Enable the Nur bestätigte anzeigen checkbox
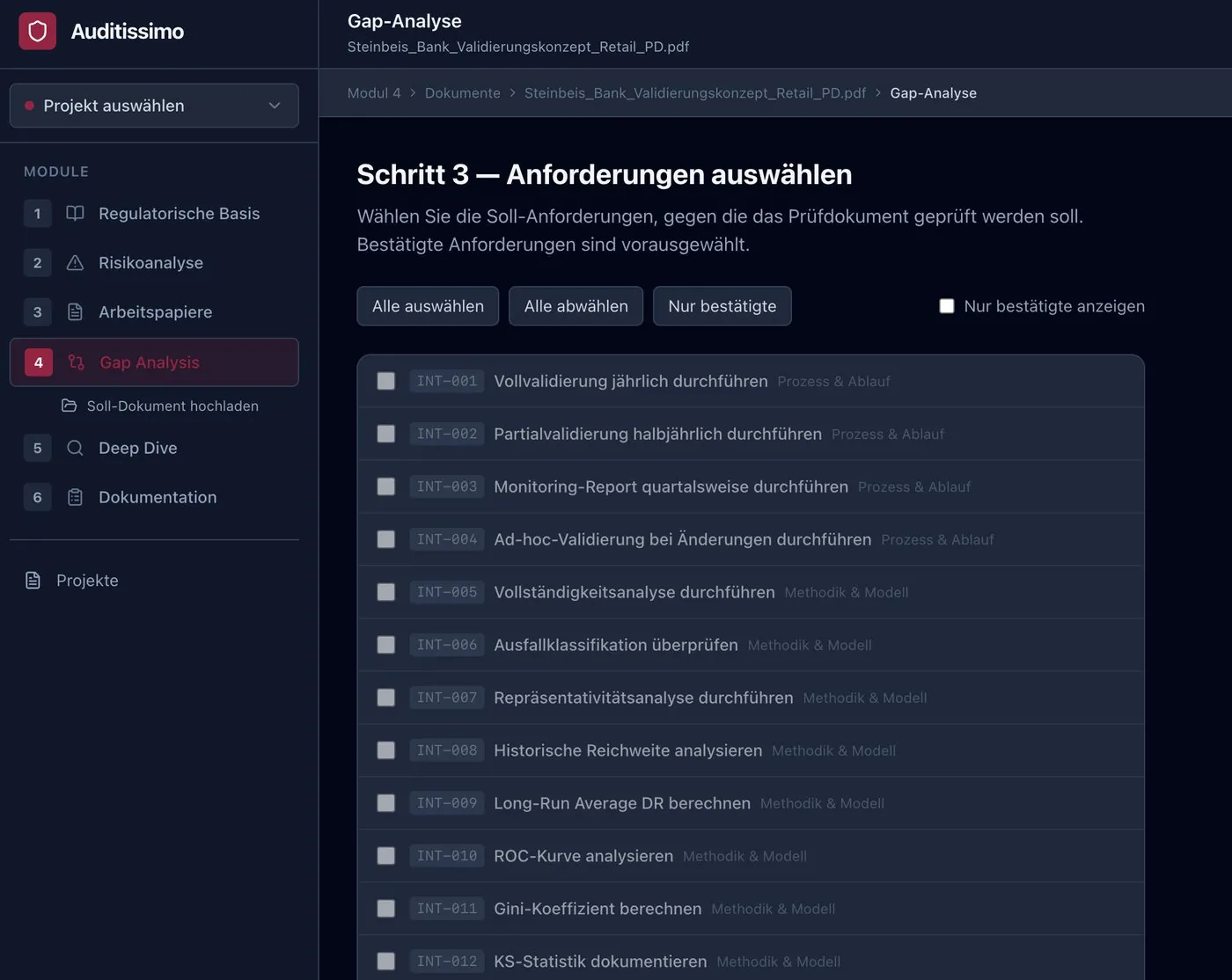Image resolution: width=1232 pixels, height=980 pixels. pyautogui.click(x=947, y=305)
